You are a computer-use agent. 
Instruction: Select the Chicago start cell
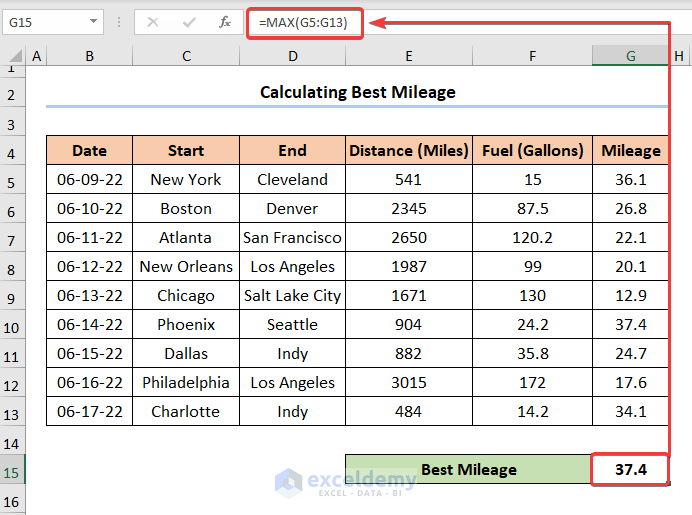click(x=186, y=296)
